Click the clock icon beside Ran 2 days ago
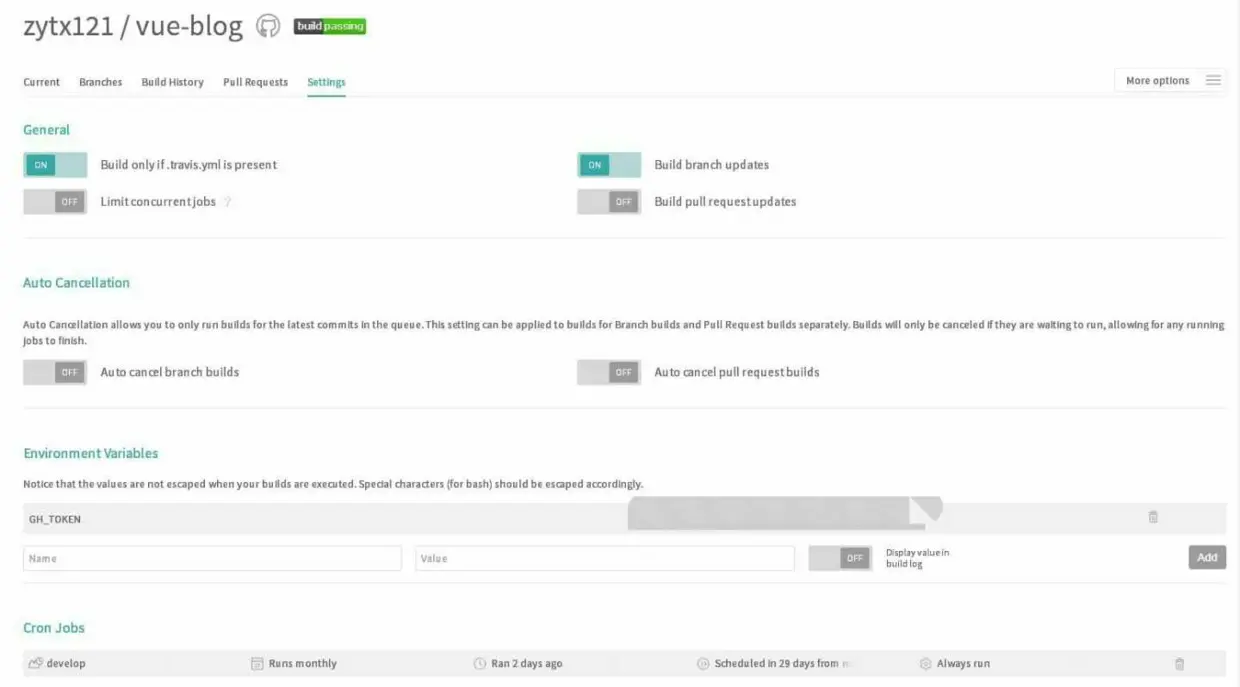 tap(480, 663)
